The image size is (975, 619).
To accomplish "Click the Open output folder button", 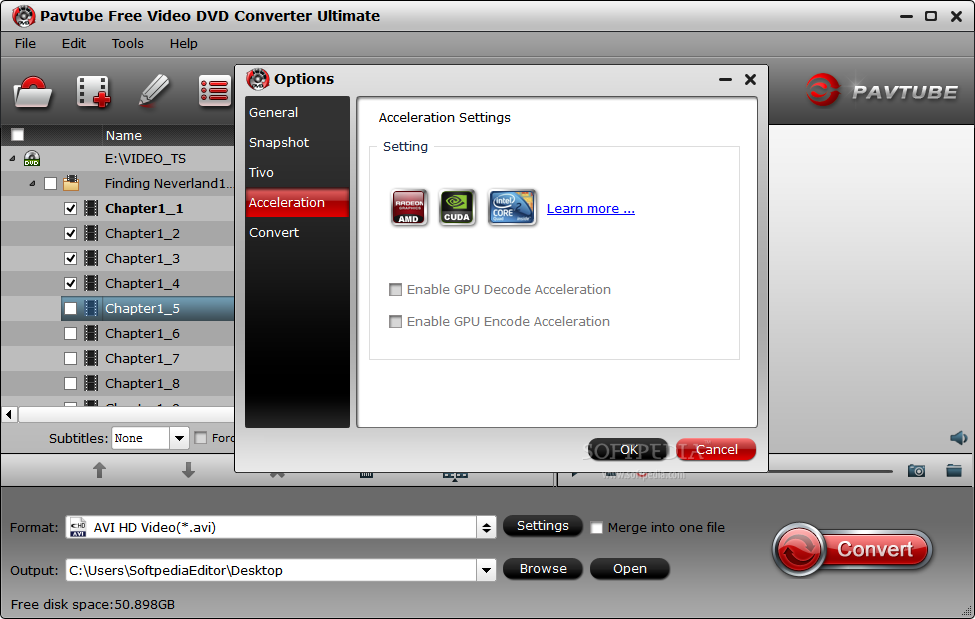I will [x=630, y=569].
